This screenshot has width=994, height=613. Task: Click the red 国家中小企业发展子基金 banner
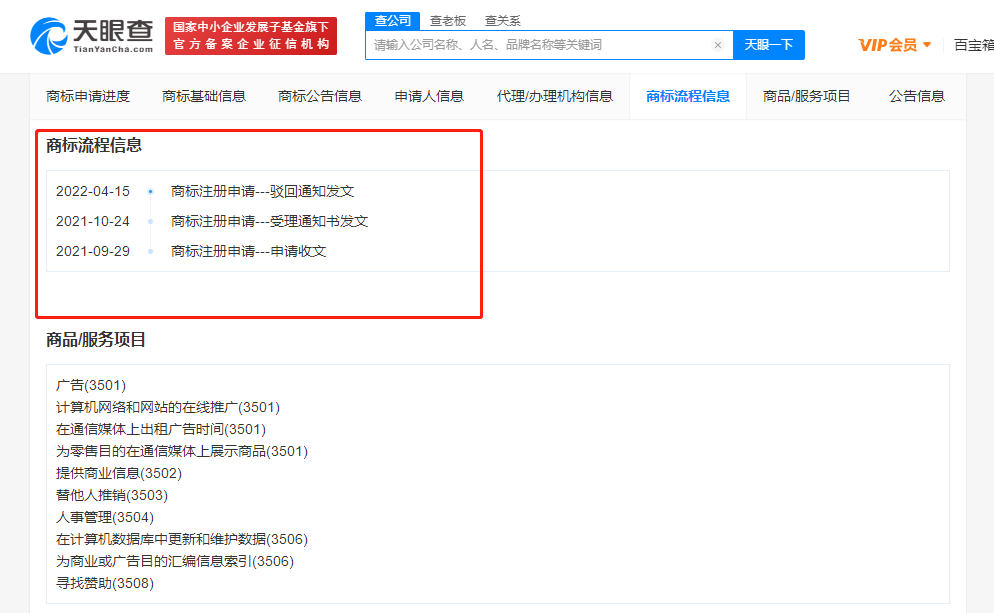[251, 36]
